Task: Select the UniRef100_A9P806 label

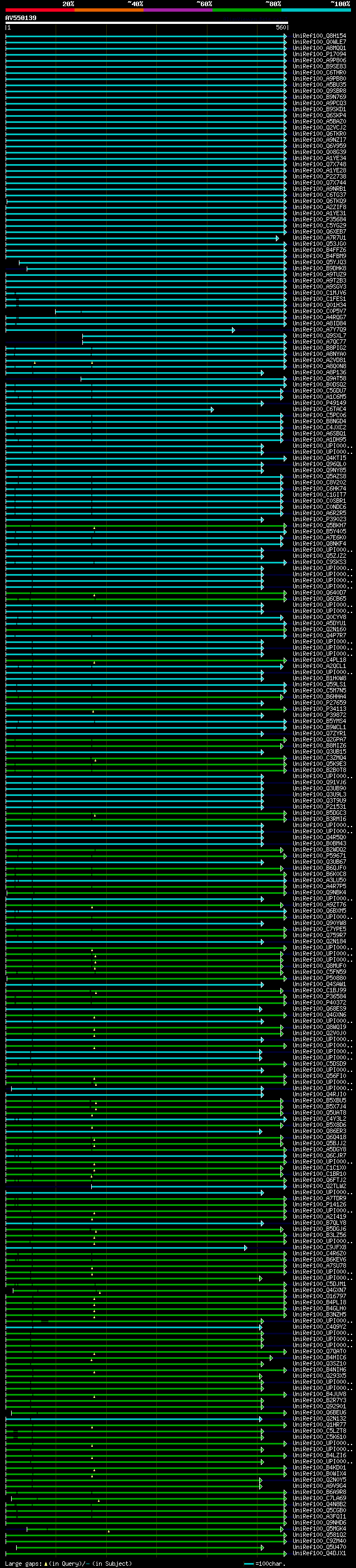Action: 319,60
